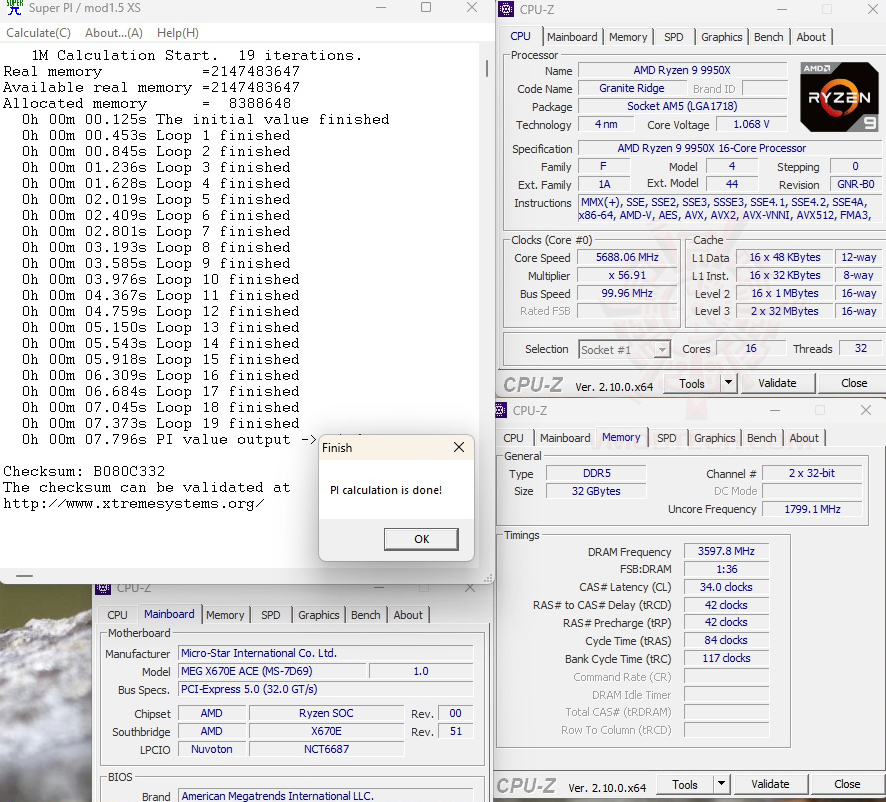886x802 pixels.
Task: Click the Core Speed value 5688.06 MHz
Action: click(627, 258)
